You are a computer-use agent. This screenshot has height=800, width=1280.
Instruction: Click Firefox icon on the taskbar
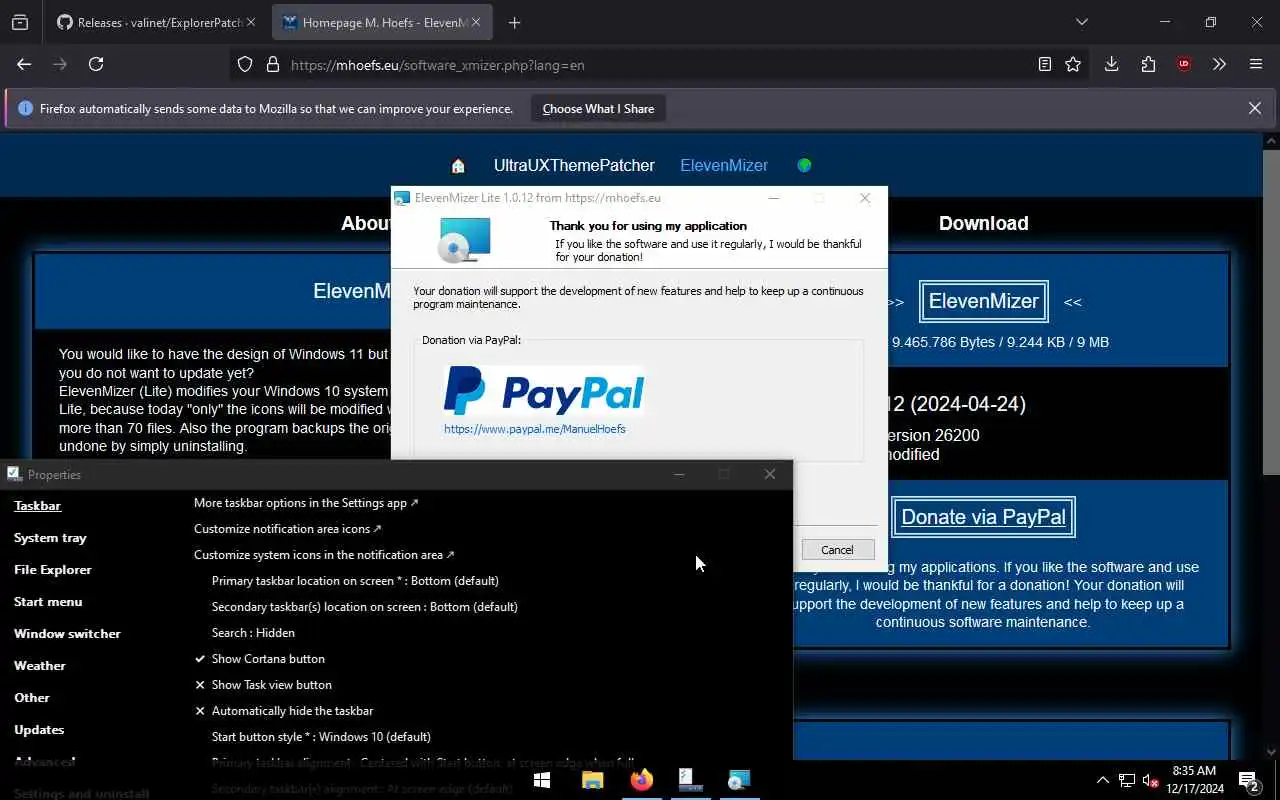[641, 780]
